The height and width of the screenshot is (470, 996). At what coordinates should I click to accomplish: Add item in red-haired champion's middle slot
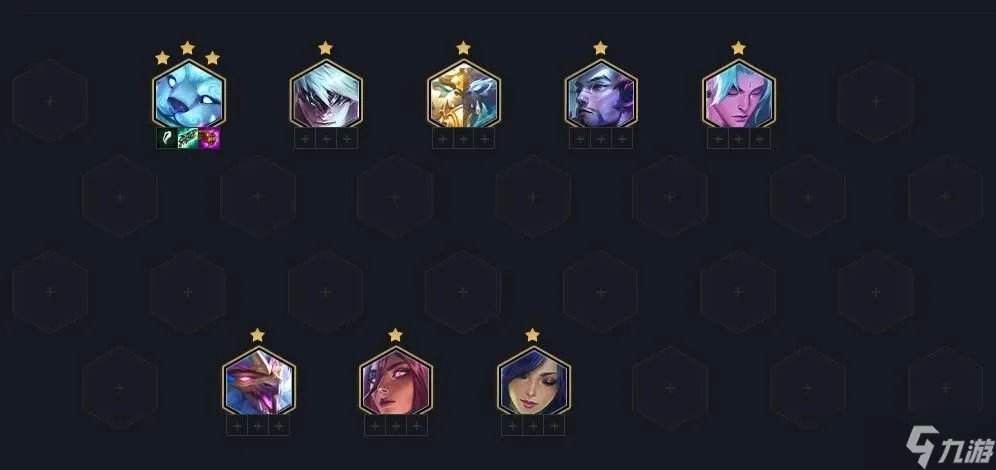click(396, 426)
